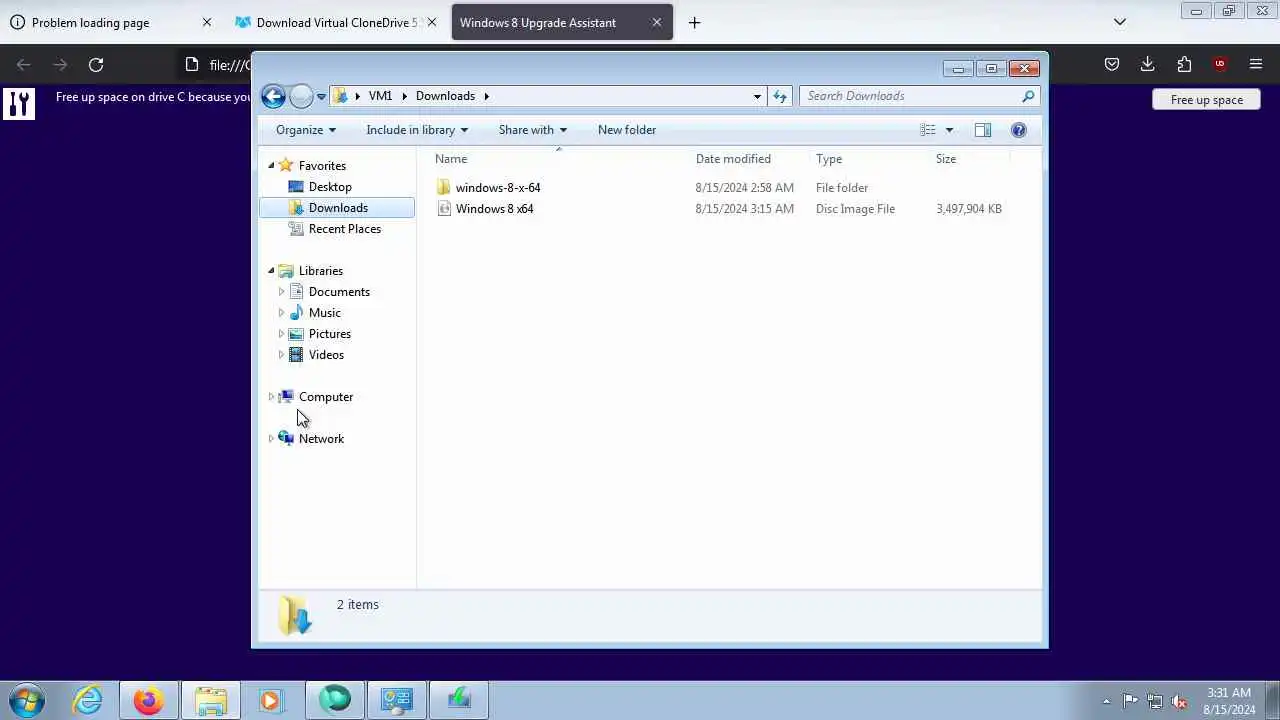Open the view options dropdown arrow

pos(949,130)
